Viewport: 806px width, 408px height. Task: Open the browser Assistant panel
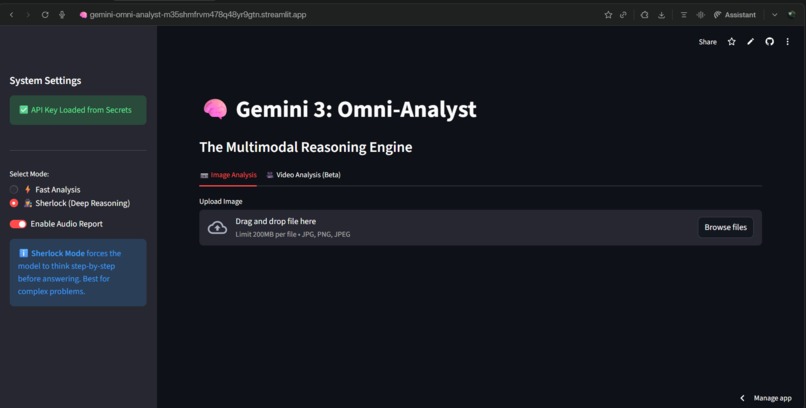point(735,15)
